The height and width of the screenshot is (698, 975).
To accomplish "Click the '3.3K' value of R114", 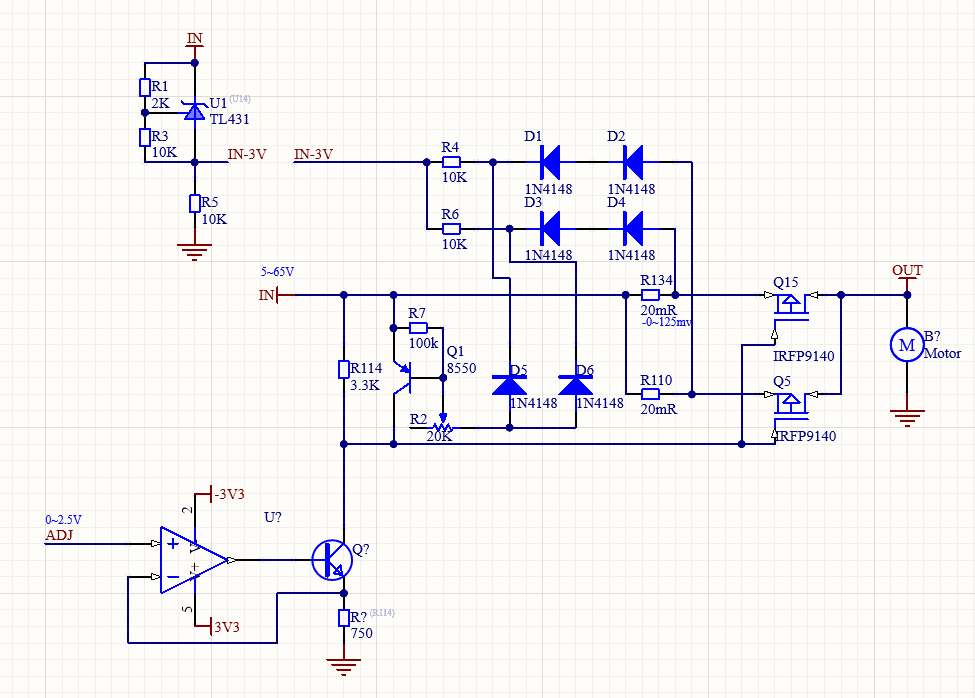I will click(x=365, y=385).
